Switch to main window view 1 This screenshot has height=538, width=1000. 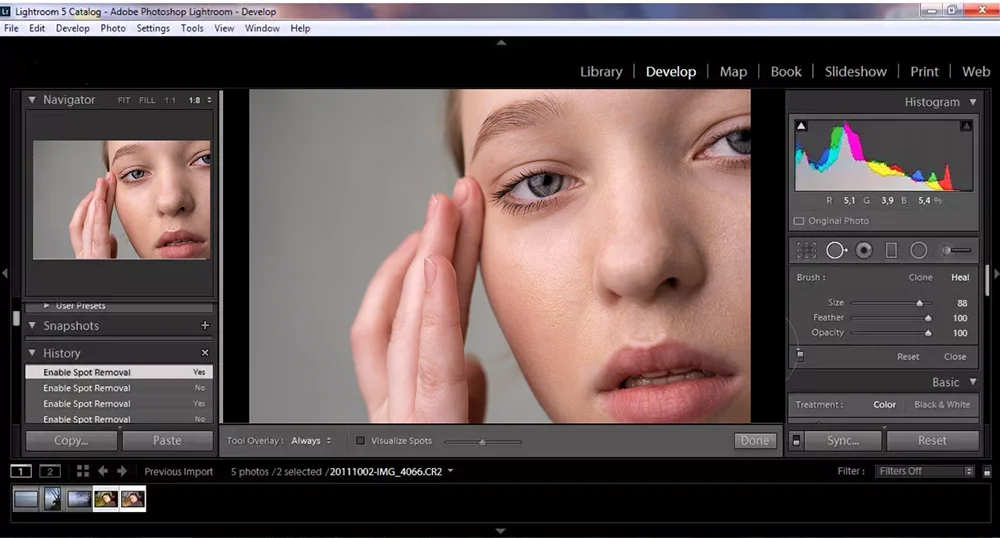point(20,472)
